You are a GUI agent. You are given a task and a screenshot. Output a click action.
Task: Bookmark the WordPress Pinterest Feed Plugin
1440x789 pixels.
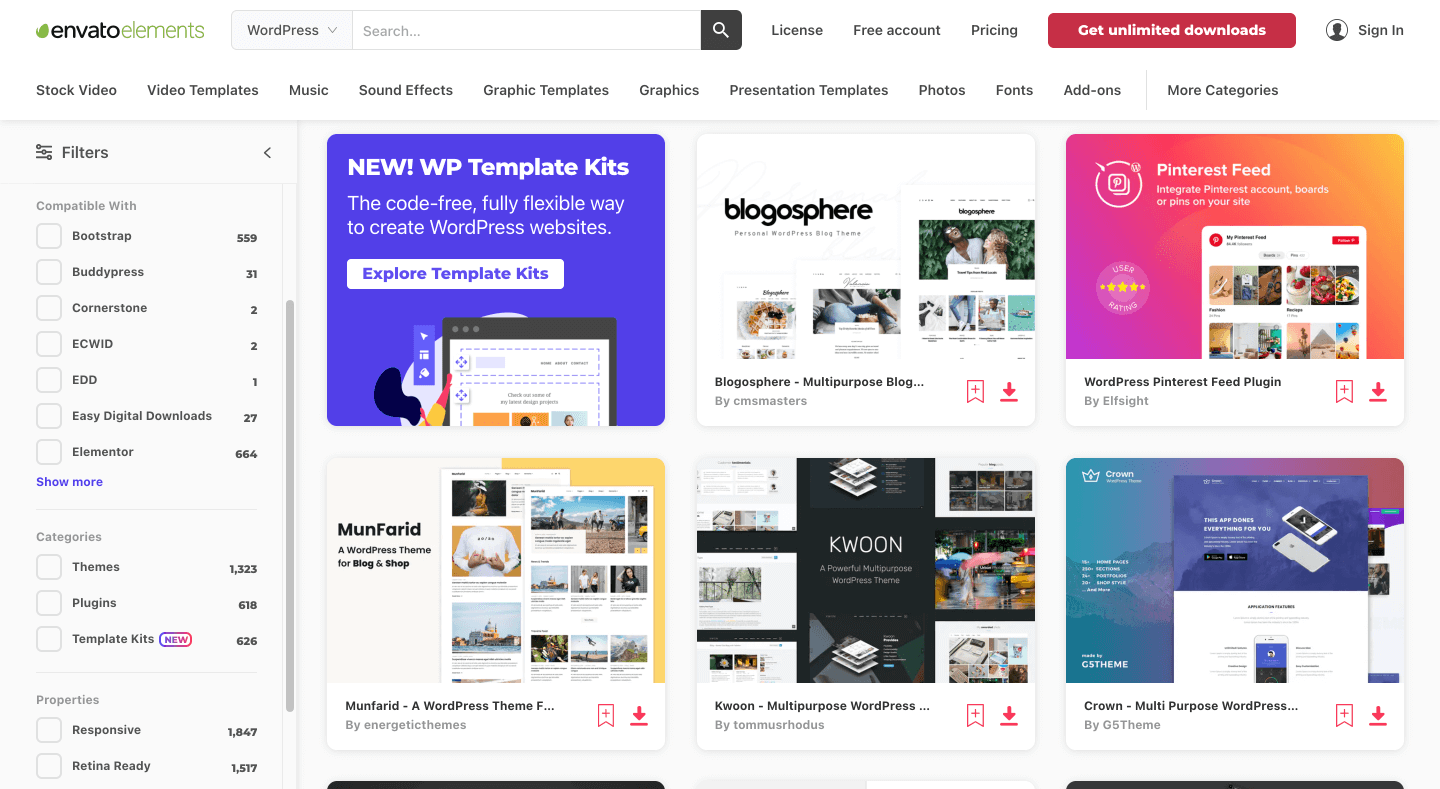coord(1344,391)
